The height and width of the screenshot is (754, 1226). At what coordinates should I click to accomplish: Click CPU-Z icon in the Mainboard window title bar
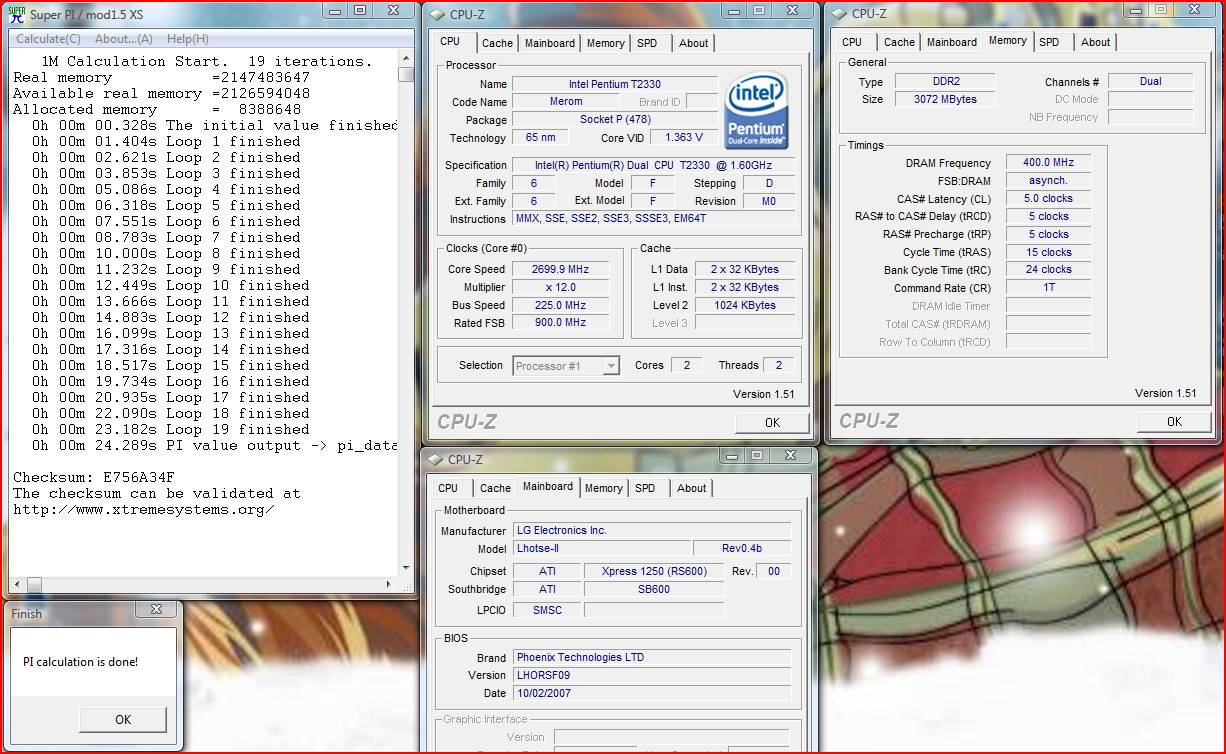point(436,459)
